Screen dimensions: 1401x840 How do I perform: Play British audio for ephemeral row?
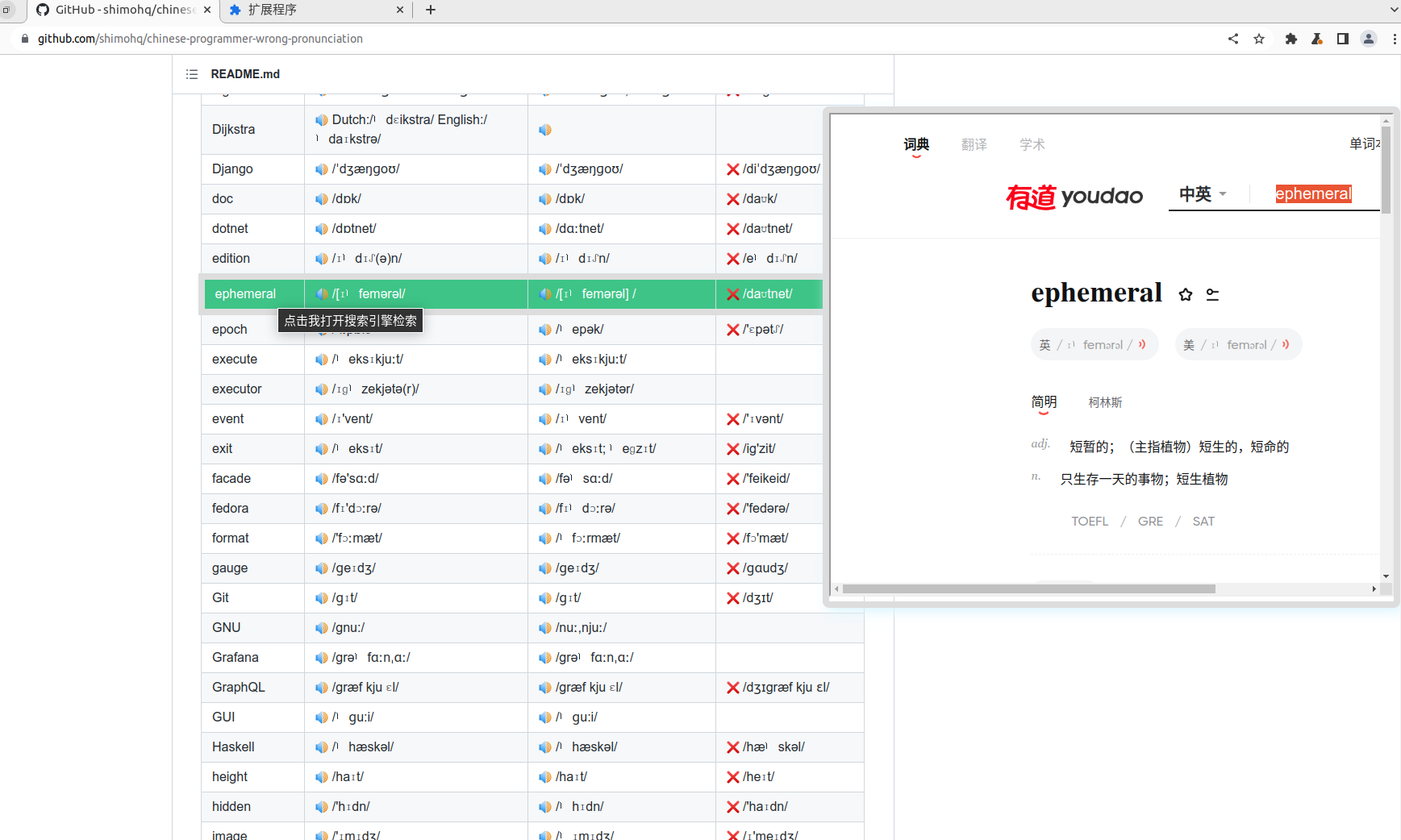[x=321, y=294]
